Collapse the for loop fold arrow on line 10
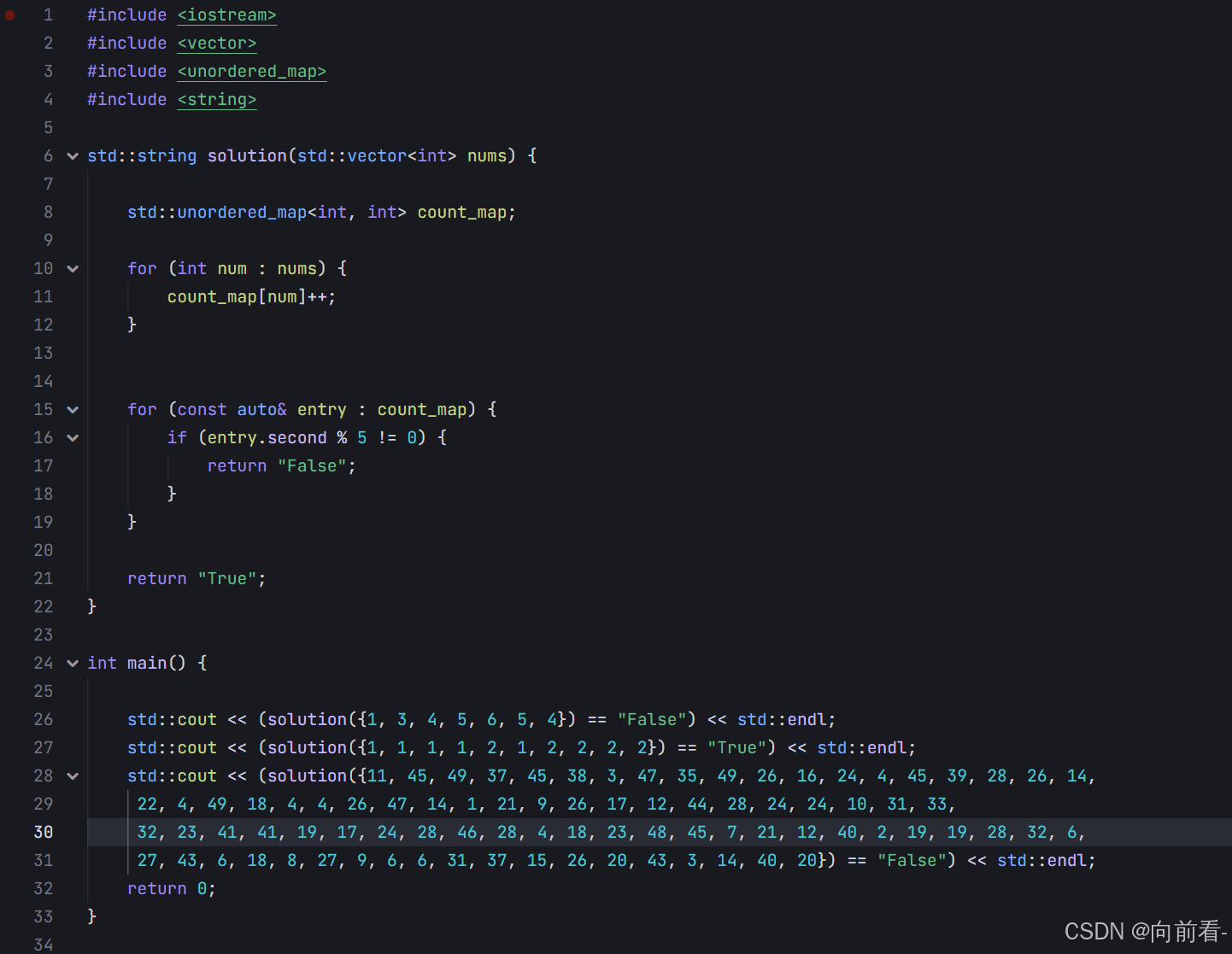The image size is (1232, 954). click(73, 269)
